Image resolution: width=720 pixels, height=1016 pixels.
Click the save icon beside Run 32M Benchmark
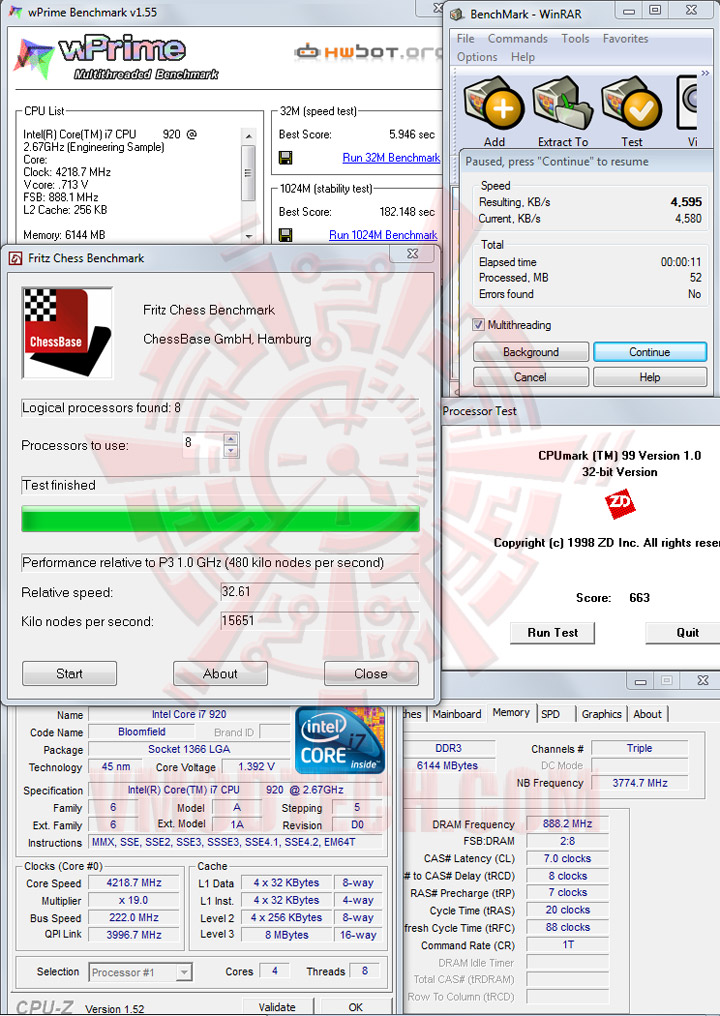(x=285, y=157)
